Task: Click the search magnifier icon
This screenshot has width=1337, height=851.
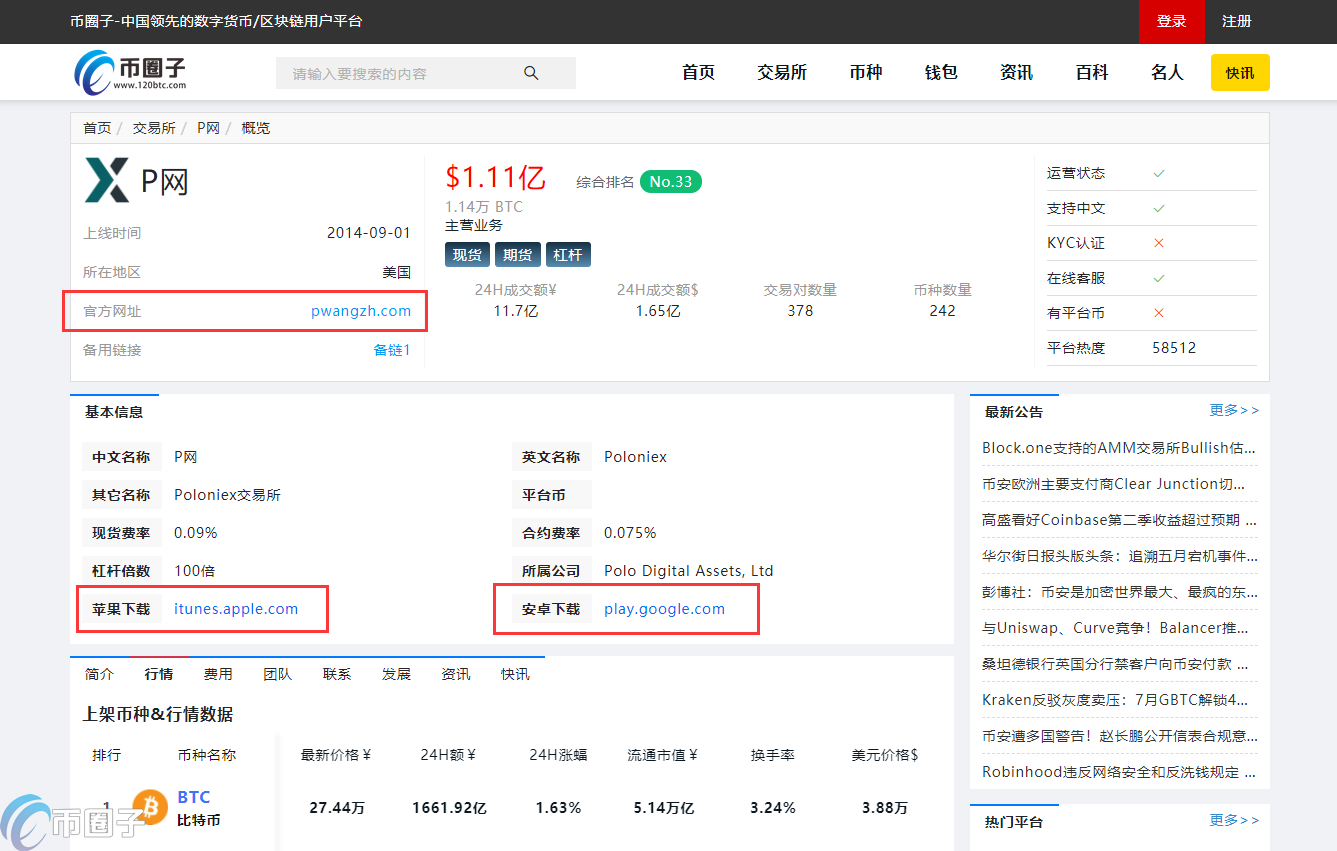Action: 531,73
